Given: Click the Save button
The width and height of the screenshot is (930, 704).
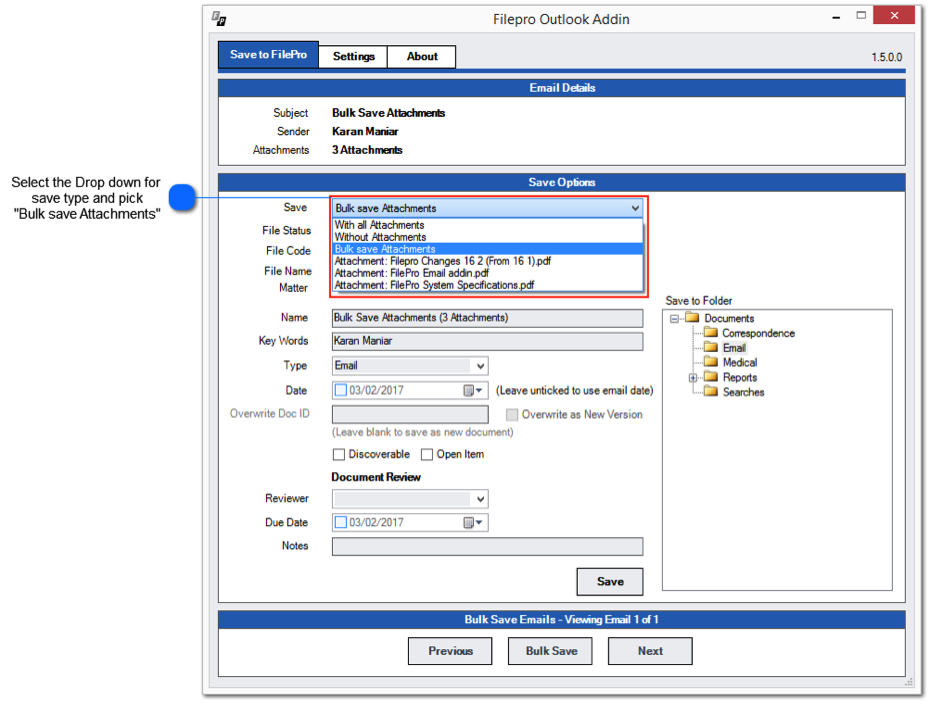Looking at the screenshot, I should pos(610,582).
